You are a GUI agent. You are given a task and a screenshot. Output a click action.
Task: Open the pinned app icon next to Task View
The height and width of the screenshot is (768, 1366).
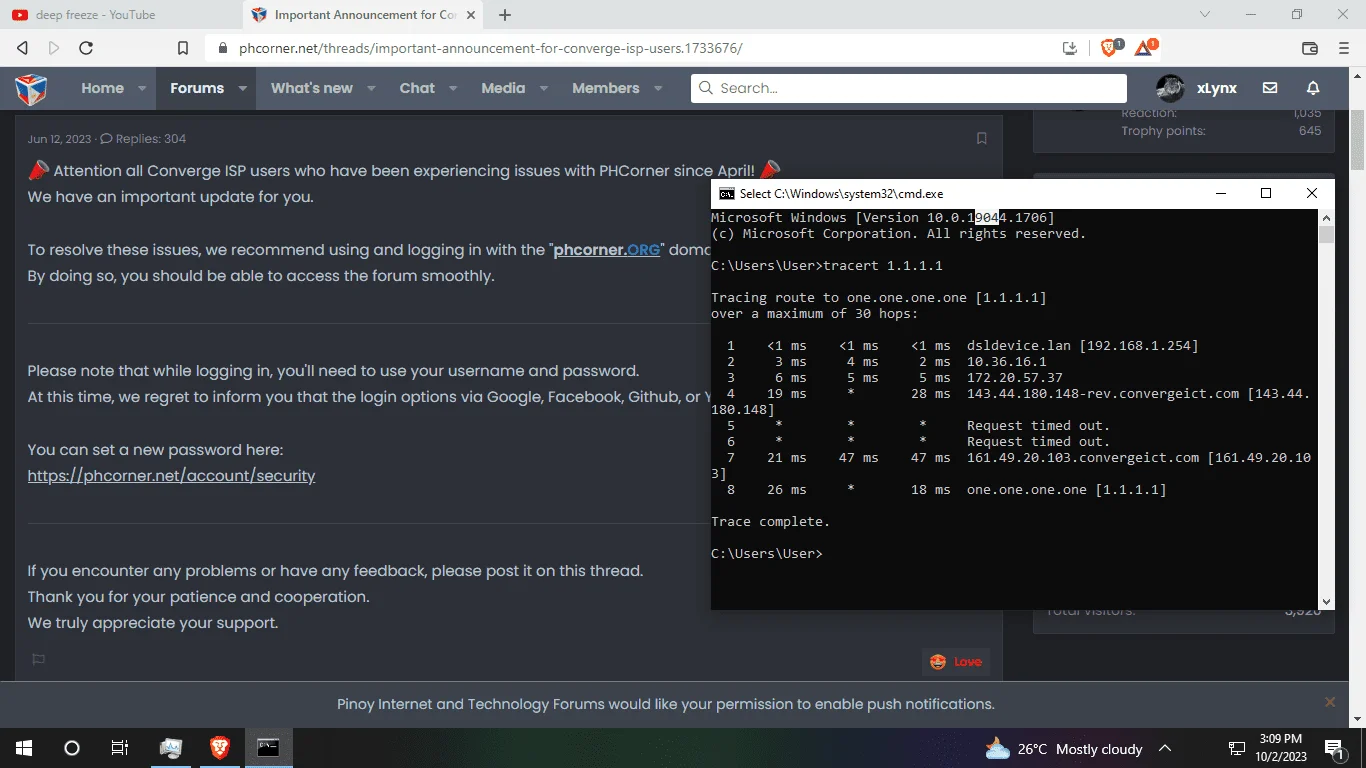[x=171, y=748]
